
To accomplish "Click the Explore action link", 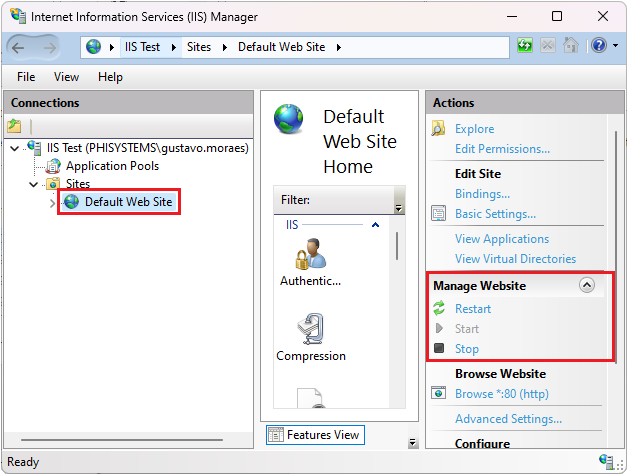I will pos(474,129).
